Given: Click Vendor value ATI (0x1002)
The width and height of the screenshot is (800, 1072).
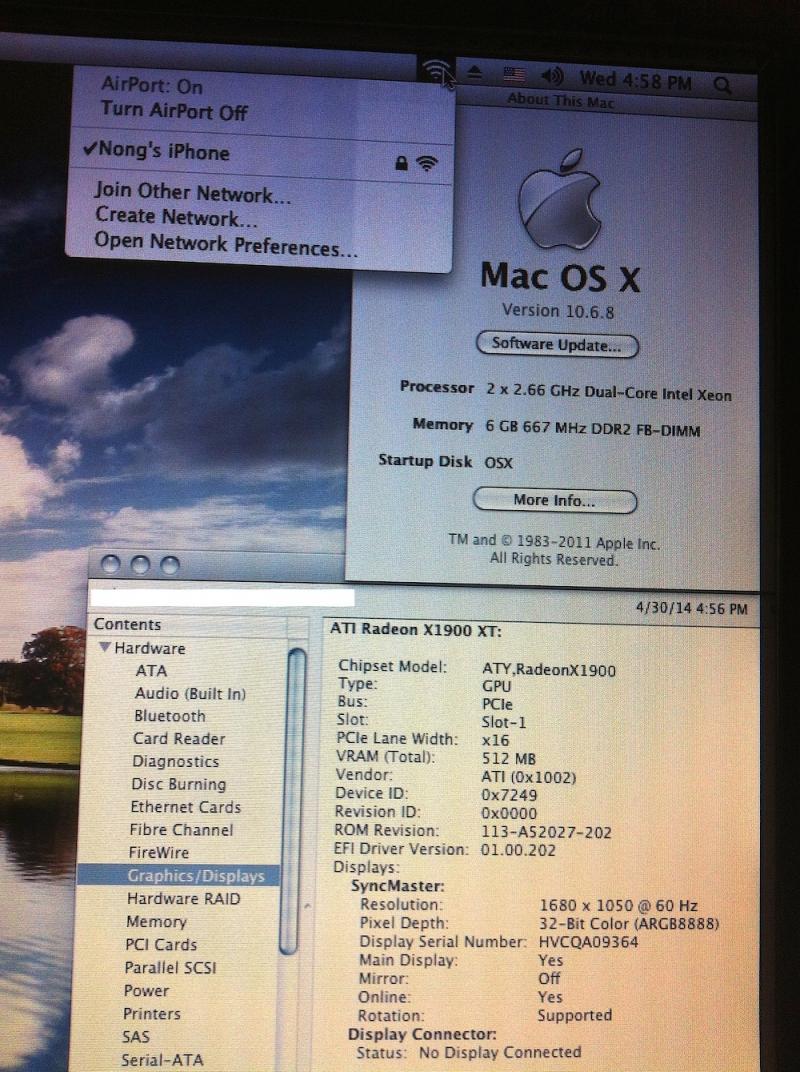Looking at the screenshot, I should [529, 777].
